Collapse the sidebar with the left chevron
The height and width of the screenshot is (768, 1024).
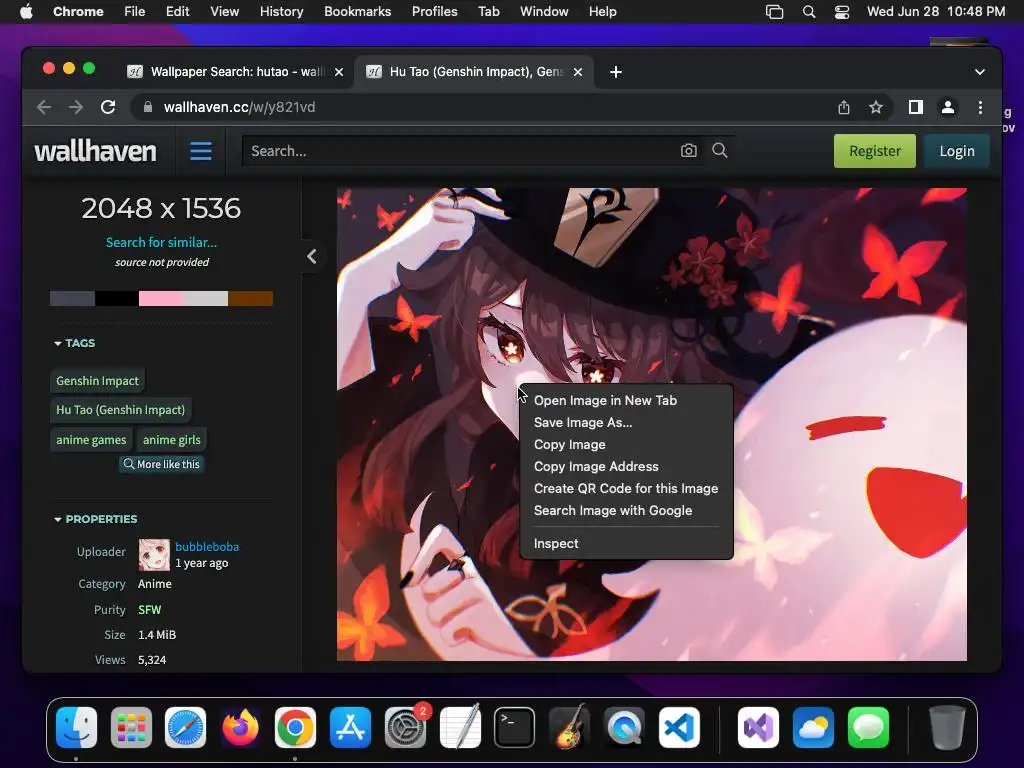point(312,256)
